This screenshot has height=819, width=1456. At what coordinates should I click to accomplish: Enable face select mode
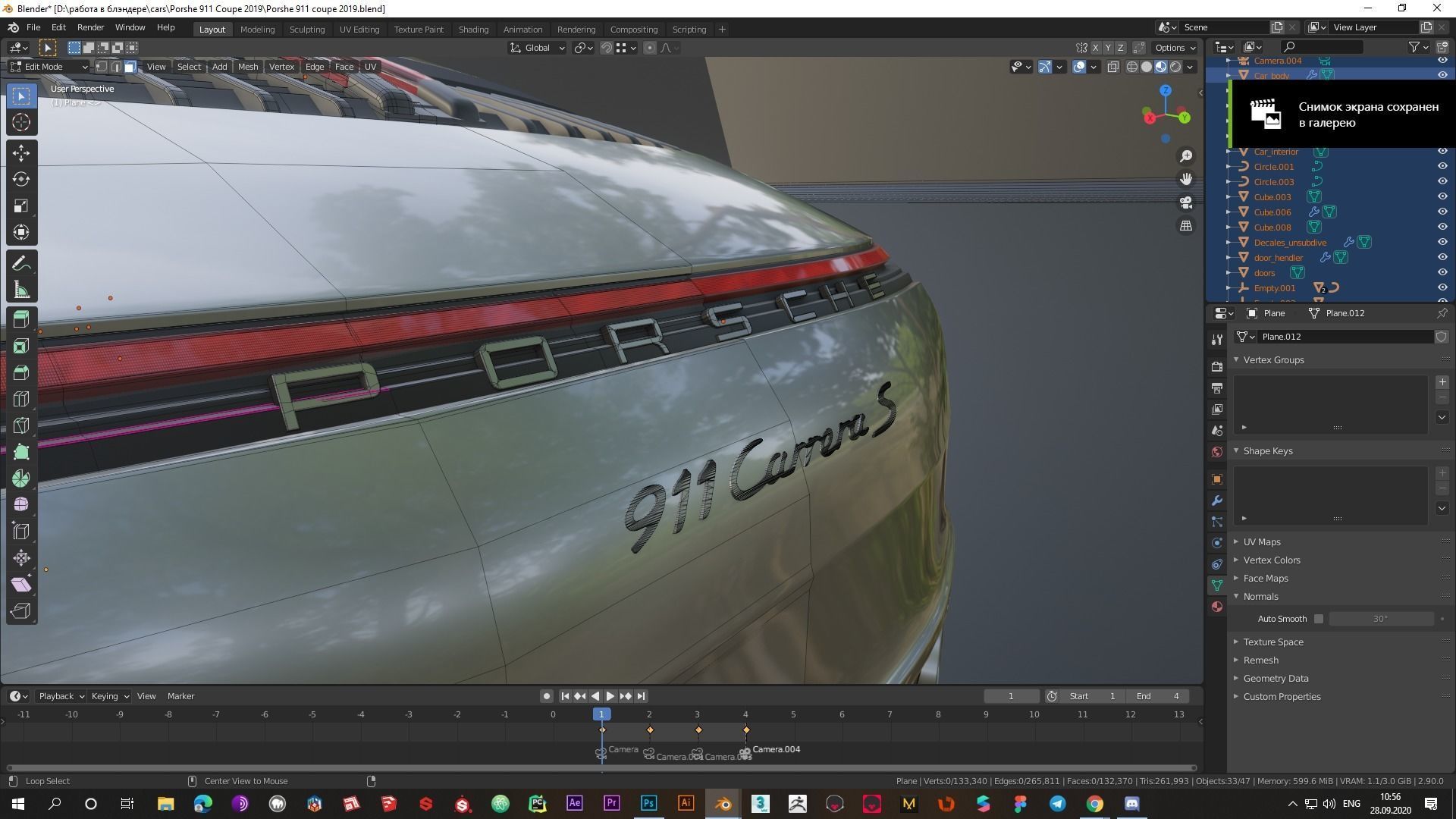tap(130, 67)
